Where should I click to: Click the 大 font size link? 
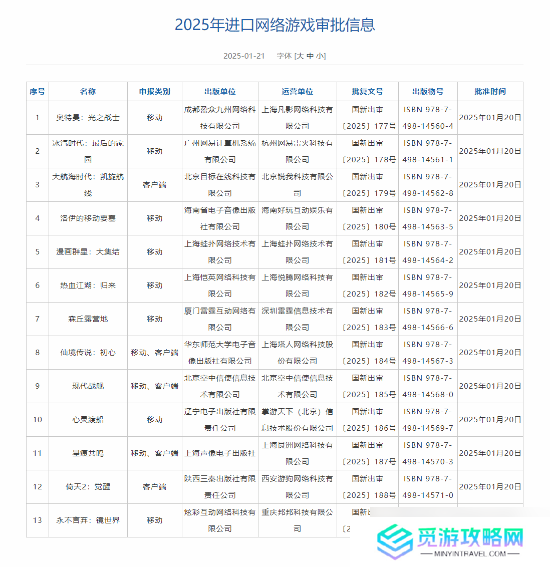[300, 56]
